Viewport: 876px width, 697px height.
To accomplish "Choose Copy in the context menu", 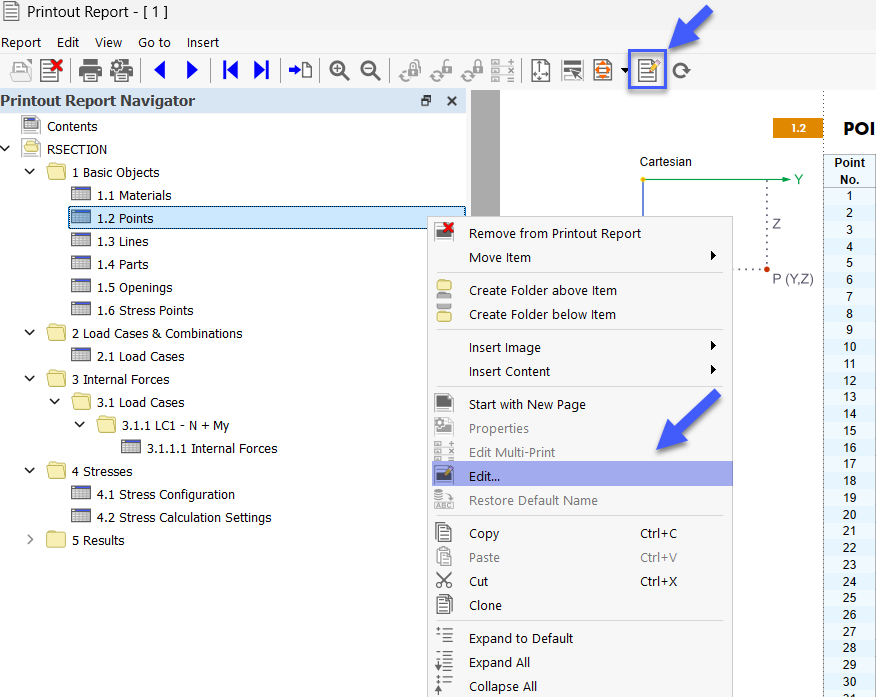I will click(580, 533).
